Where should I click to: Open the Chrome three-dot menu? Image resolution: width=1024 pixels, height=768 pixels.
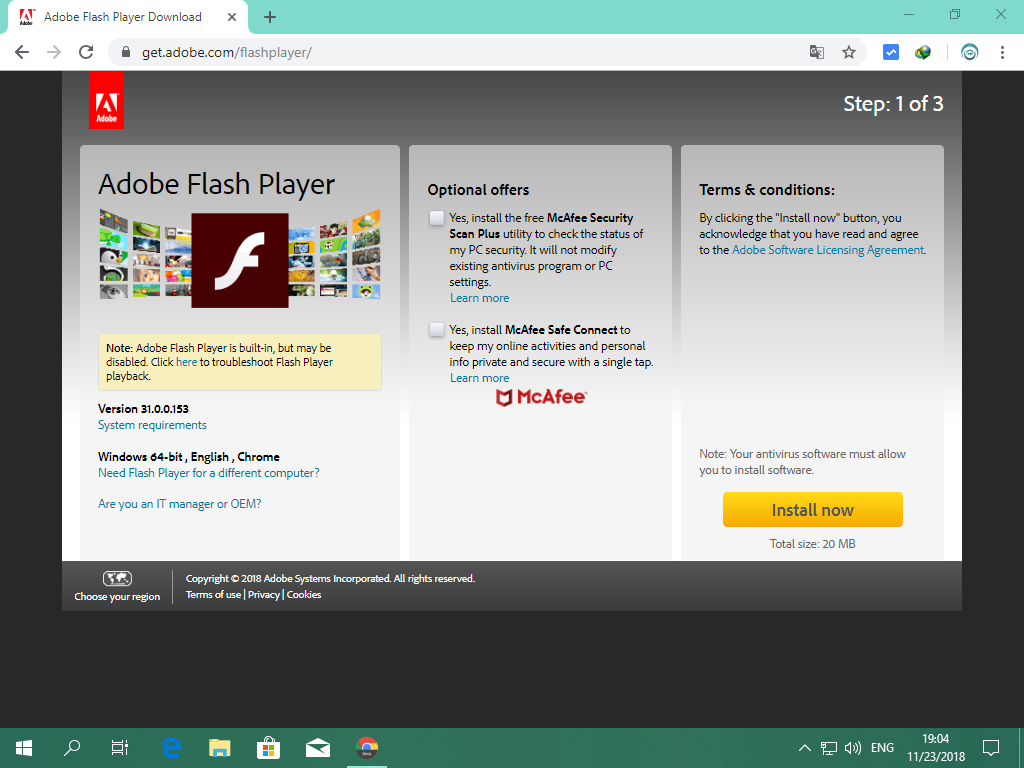click(x=1002, y=52)
